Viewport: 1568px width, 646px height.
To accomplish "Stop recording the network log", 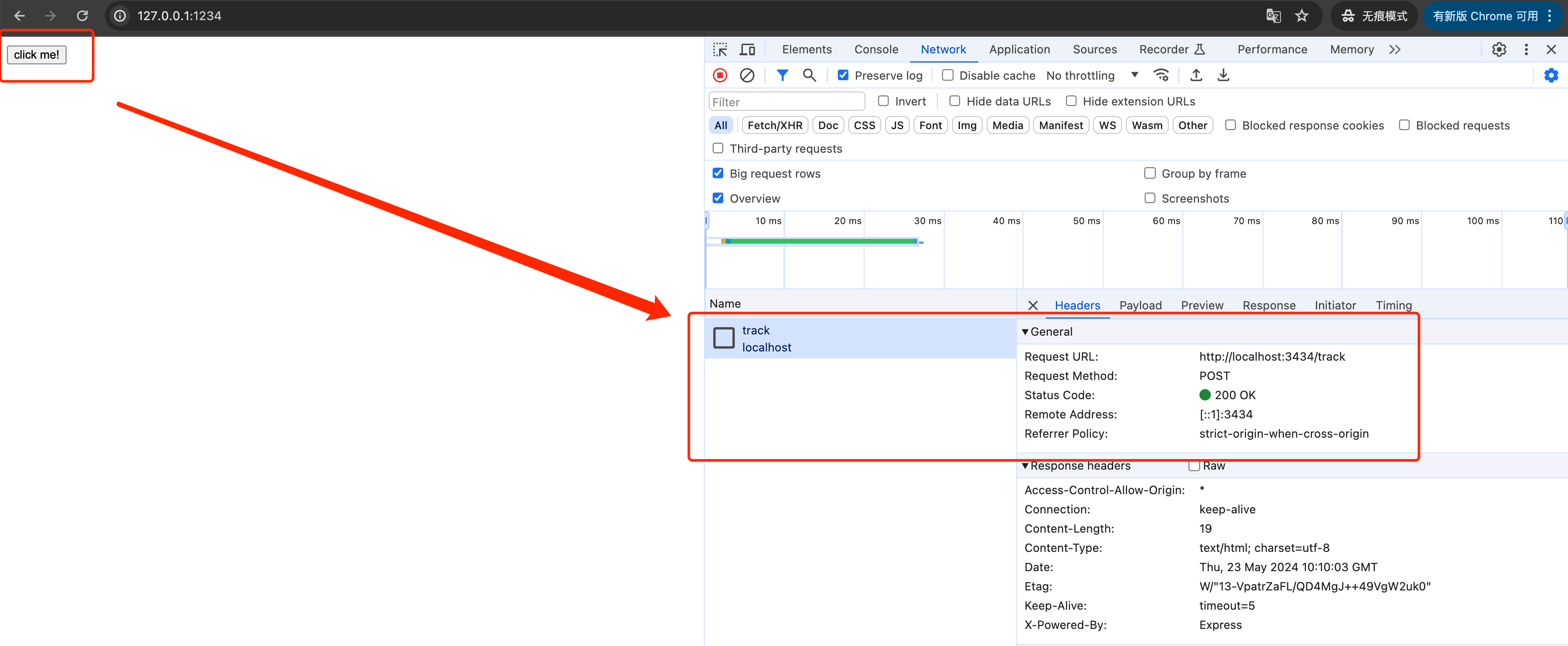I will click(x=720, y=75).
